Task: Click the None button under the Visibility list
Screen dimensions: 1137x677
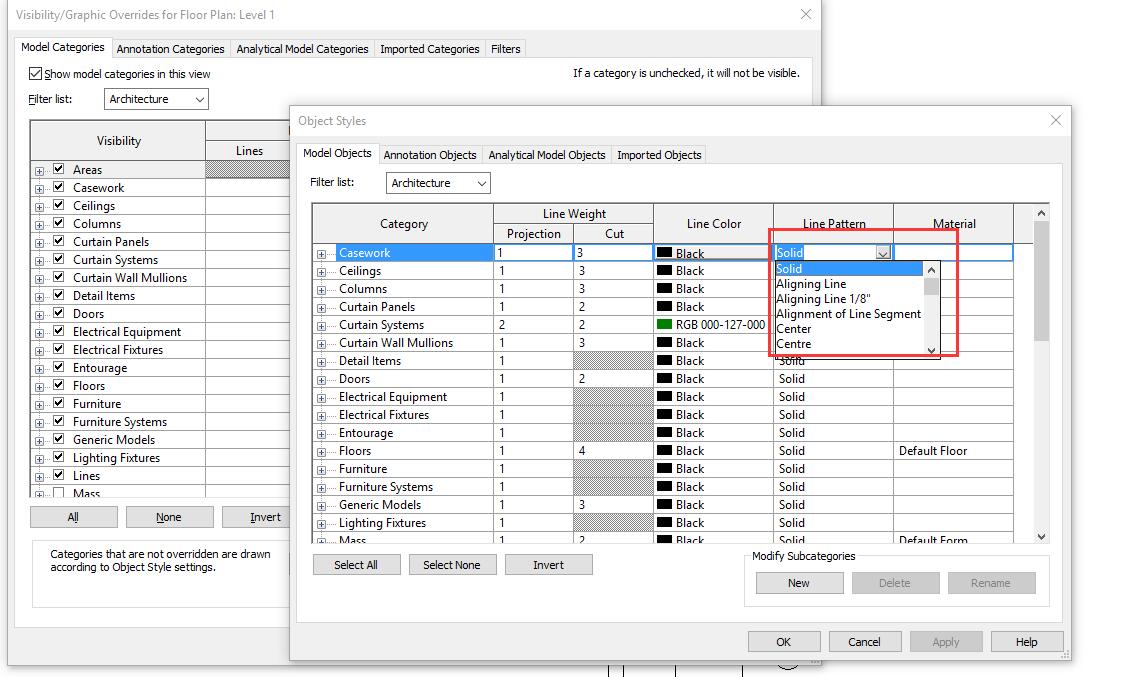Action: (x=169, y=517)
